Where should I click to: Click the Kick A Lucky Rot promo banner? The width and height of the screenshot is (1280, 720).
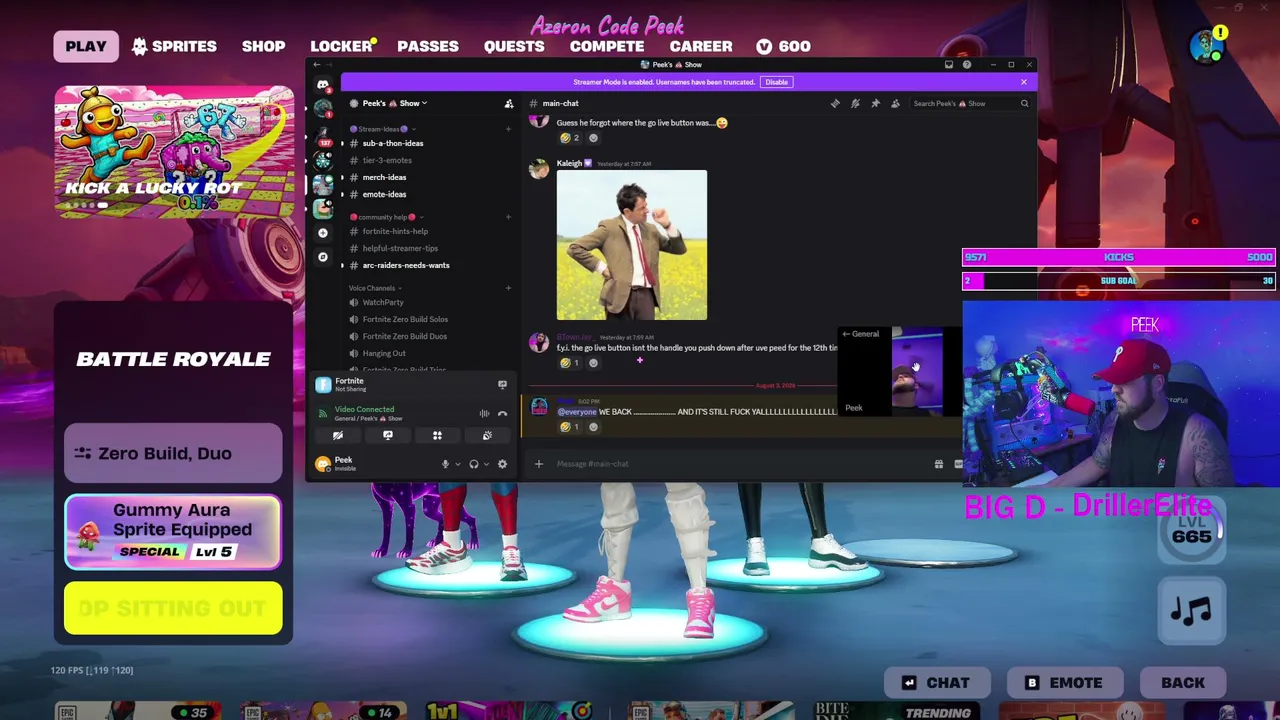pos(174,151)
